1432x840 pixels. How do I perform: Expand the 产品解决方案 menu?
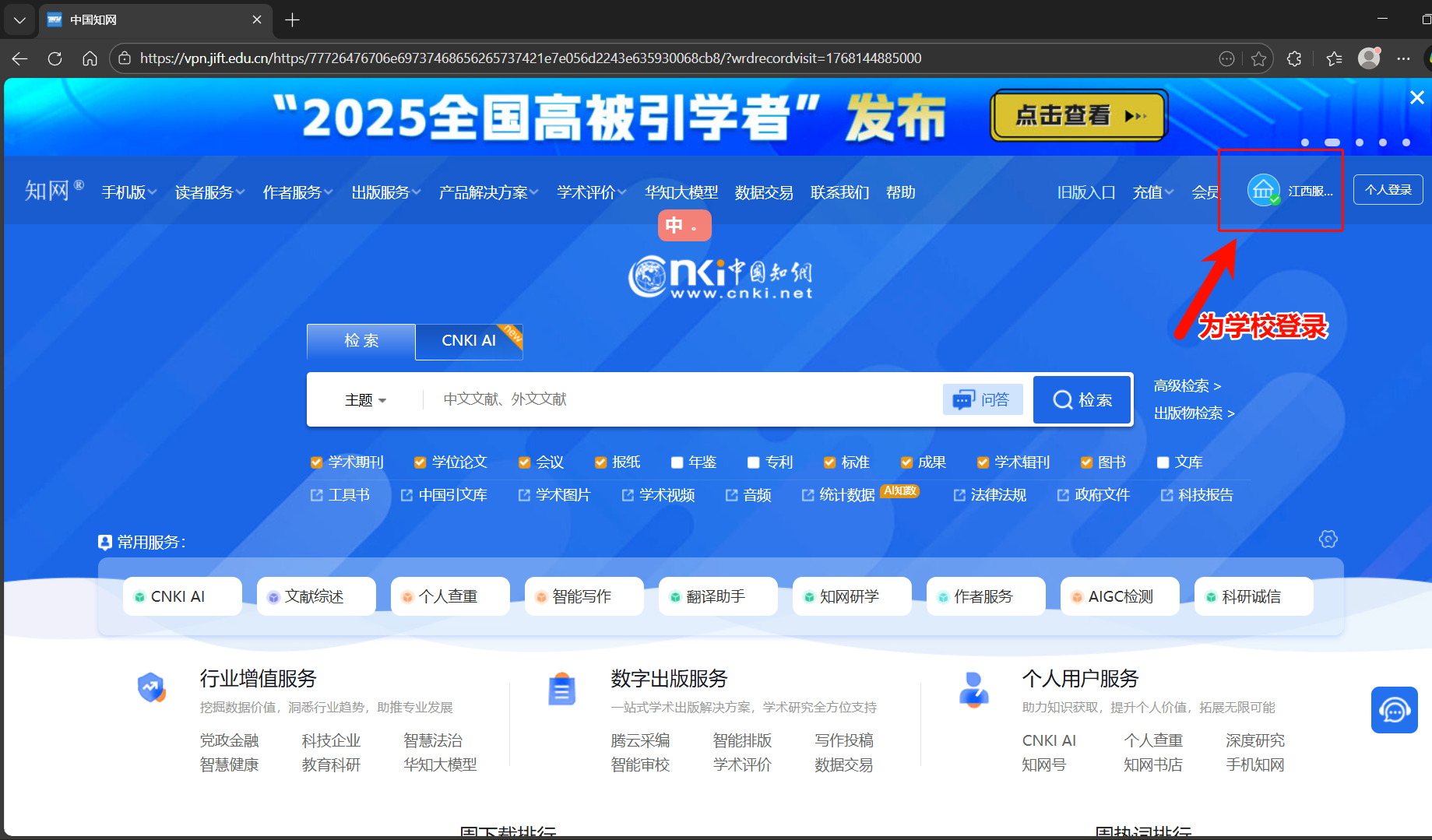pyautogui.click(x=488, y=192)
